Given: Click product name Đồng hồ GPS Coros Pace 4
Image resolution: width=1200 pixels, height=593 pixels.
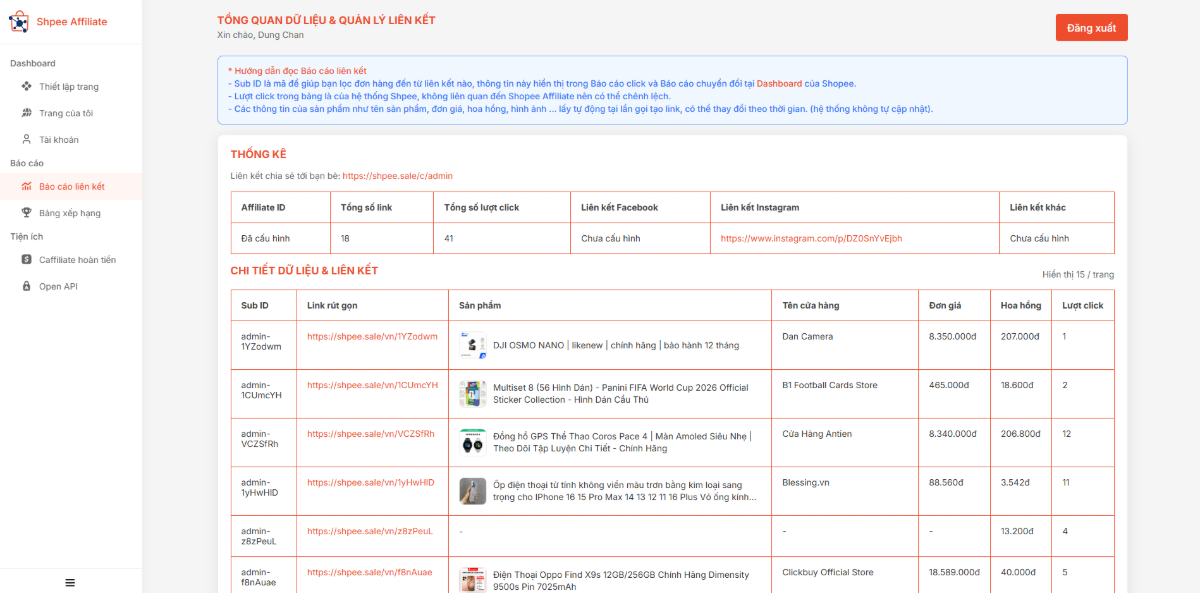Looking at the screenshot, I should (x=622, y=442).
